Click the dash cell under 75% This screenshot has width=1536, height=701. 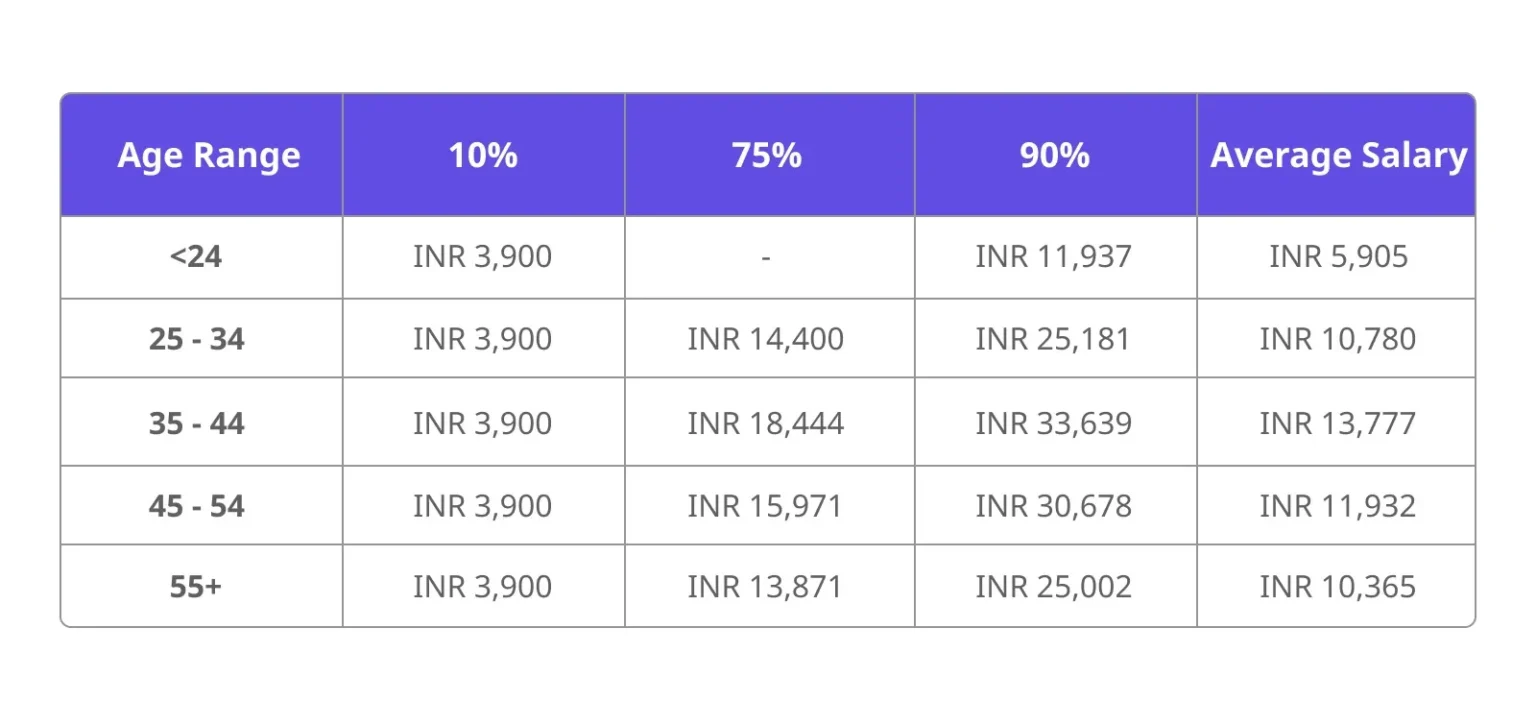click(766, 258)
